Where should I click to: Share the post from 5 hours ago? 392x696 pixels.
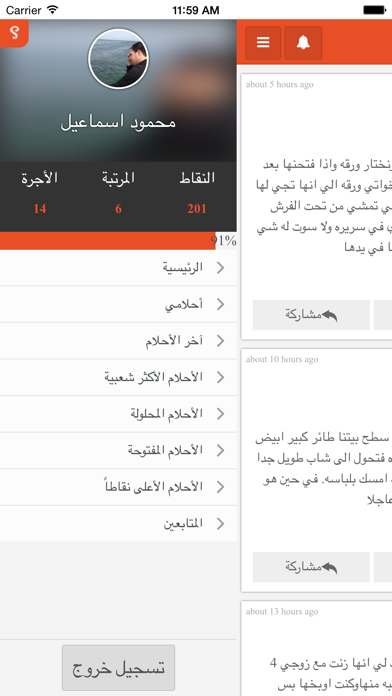311,315
